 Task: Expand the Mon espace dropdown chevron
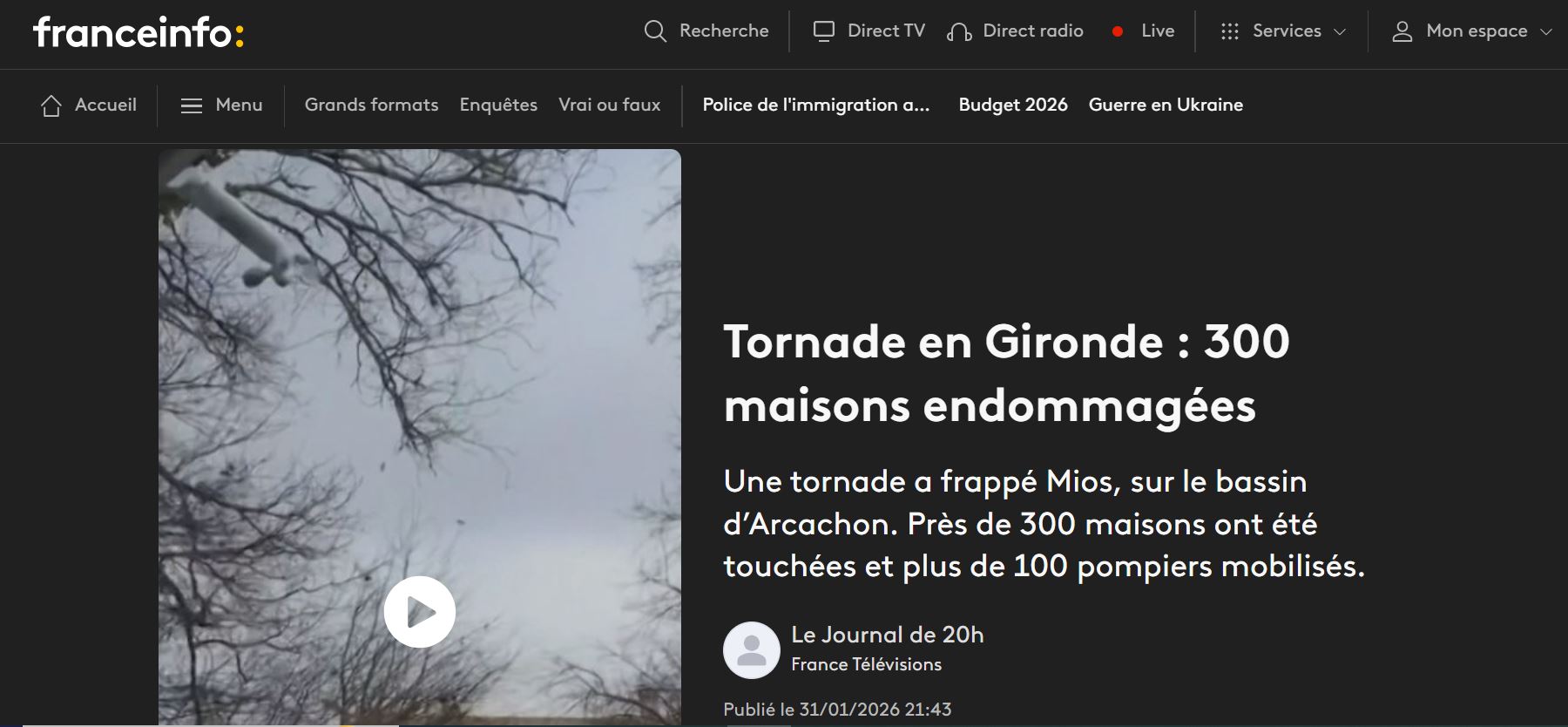click(1546, 31)
